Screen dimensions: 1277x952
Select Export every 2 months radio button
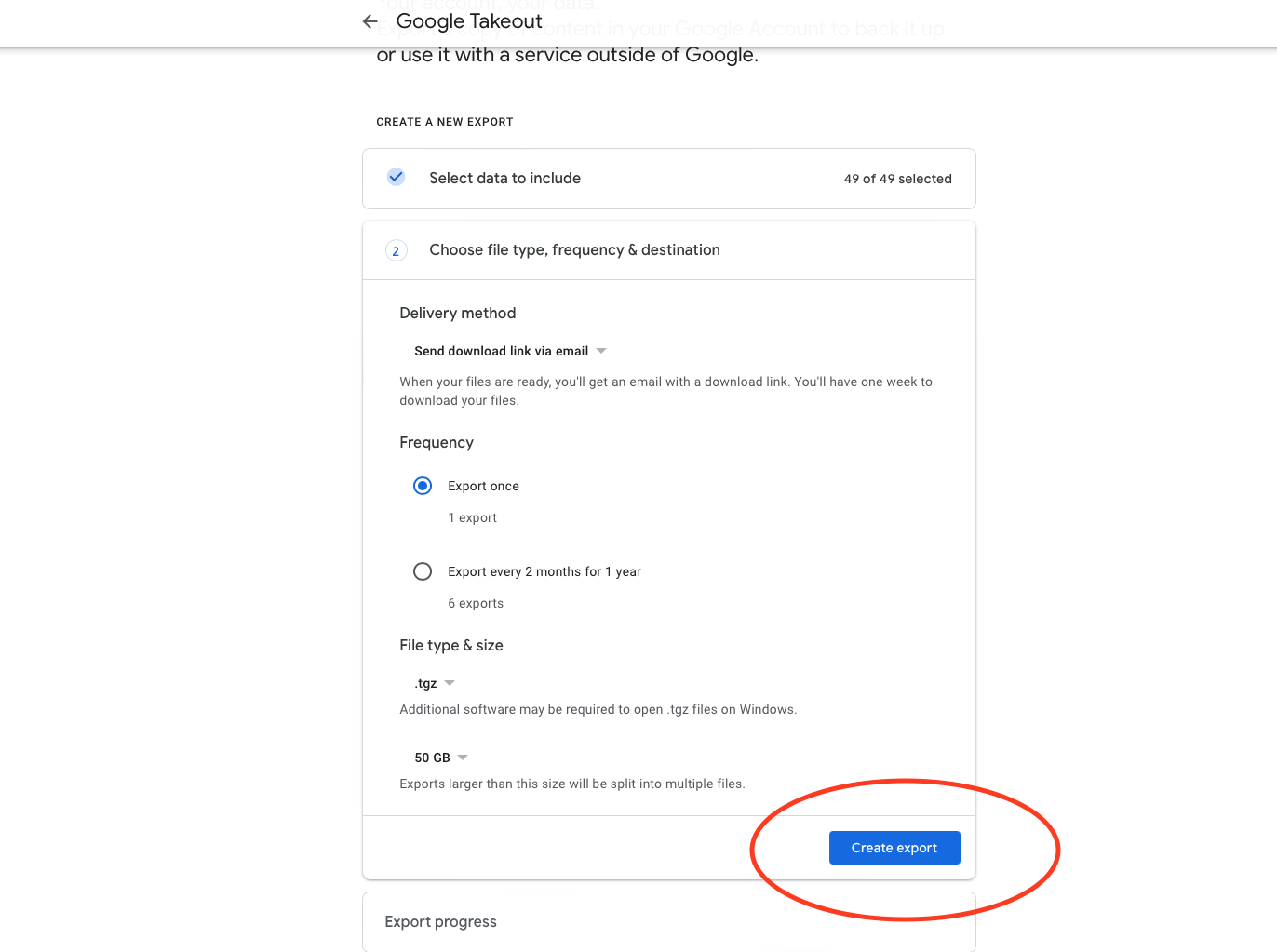pyautogui.click(x=423, y=571)
